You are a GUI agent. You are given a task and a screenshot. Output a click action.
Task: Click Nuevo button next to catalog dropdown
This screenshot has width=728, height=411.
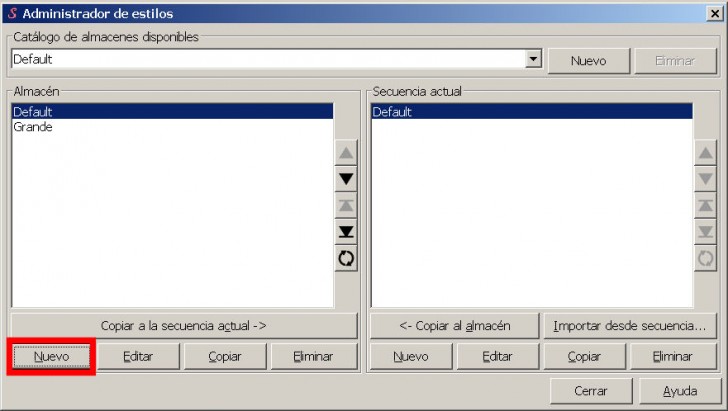(589, 60)
